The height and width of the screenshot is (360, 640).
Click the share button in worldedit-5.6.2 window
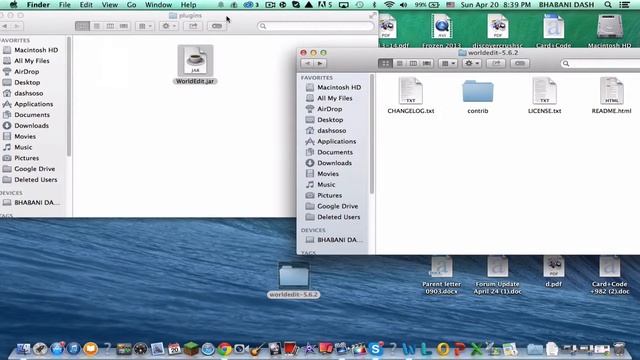(x=496, y=64)
